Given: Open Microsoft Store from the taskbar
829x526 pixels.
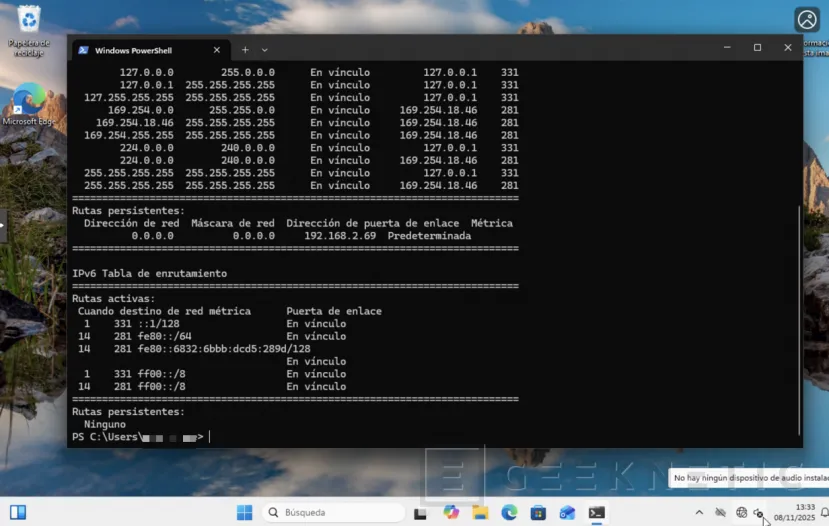Looking at the screenshot, I should pos(538,512).
